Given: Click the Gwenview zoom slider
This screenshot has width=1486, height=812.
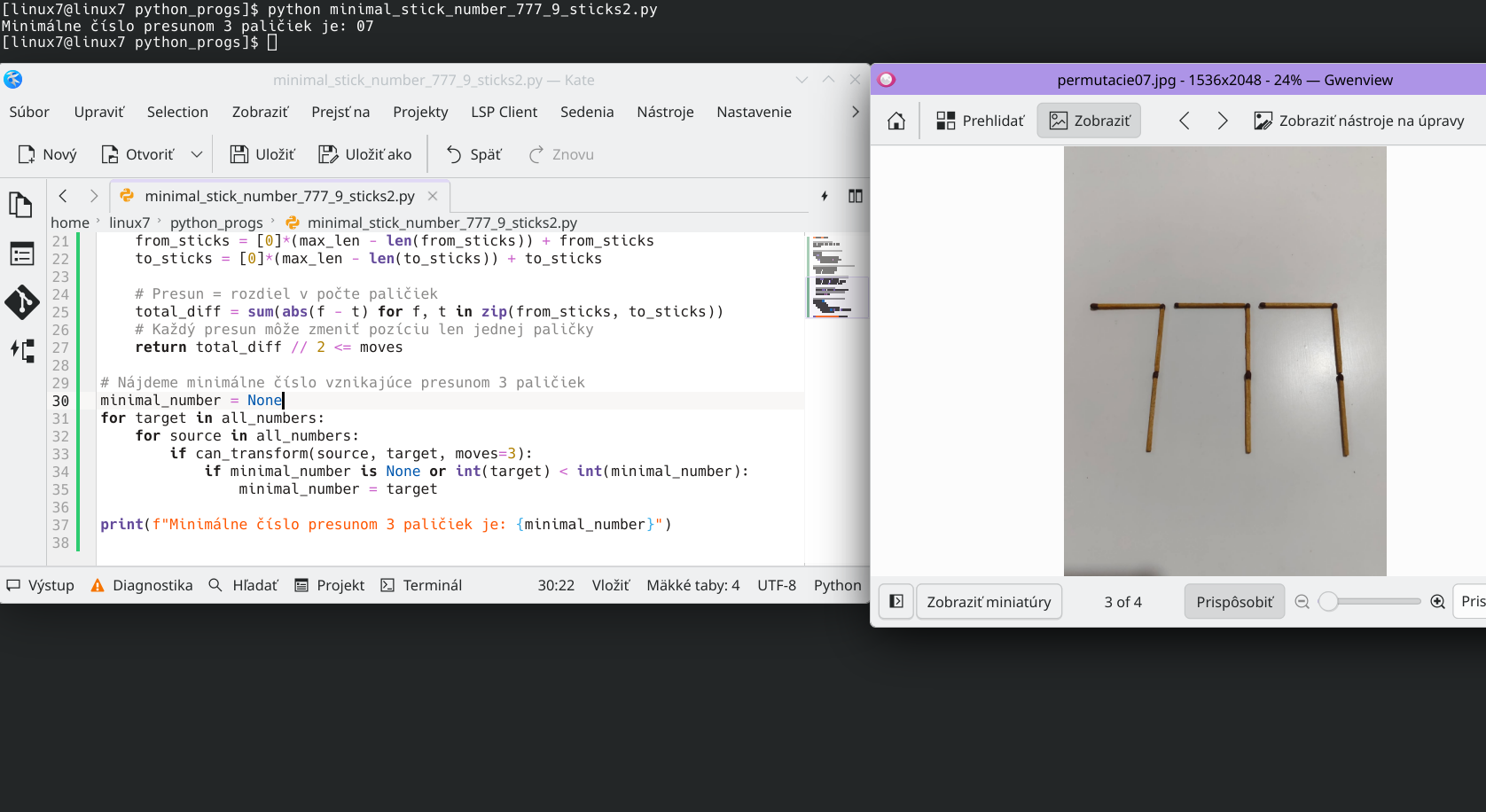Looking at the screenshot, I should 1369,602.
